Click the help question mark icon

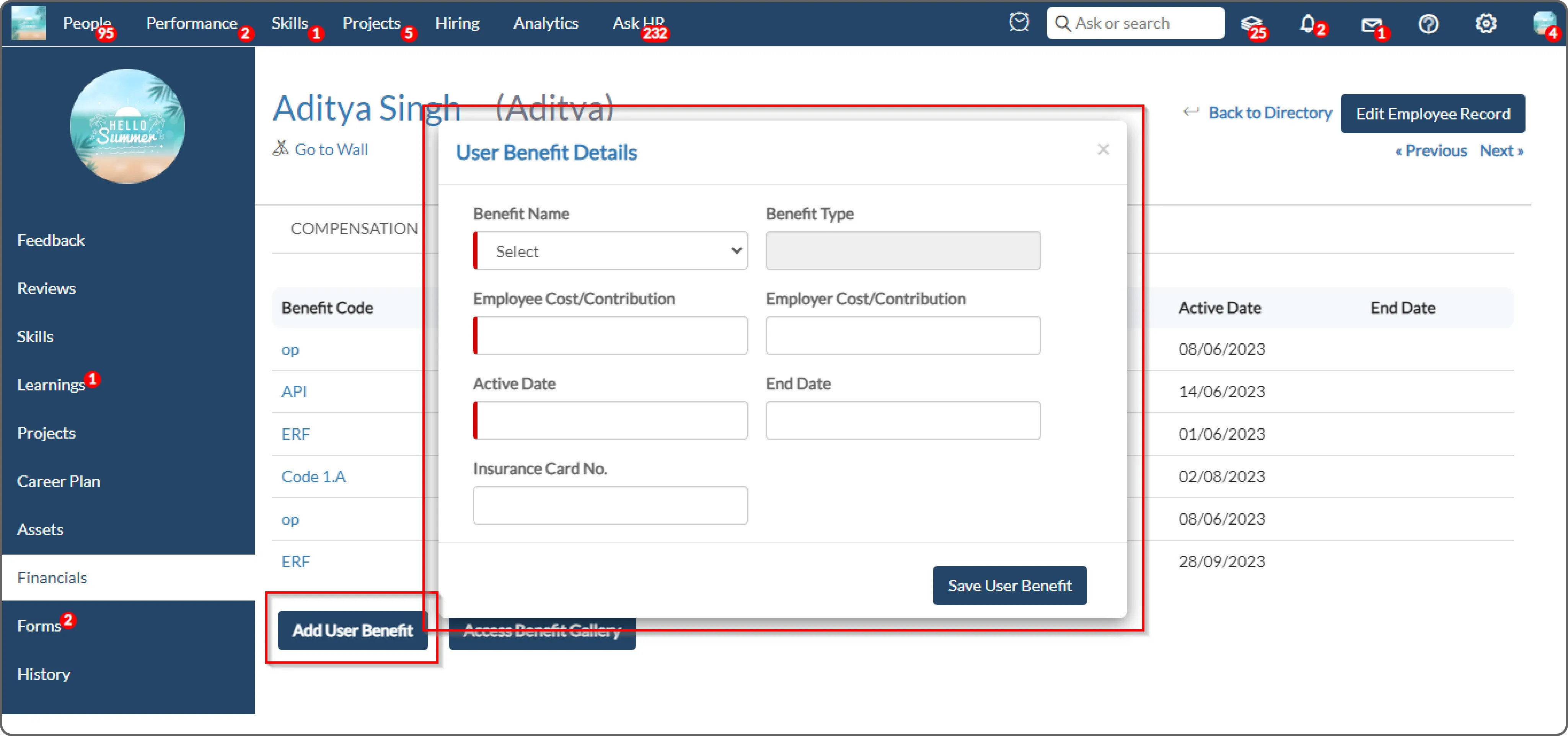(1428, 24)
